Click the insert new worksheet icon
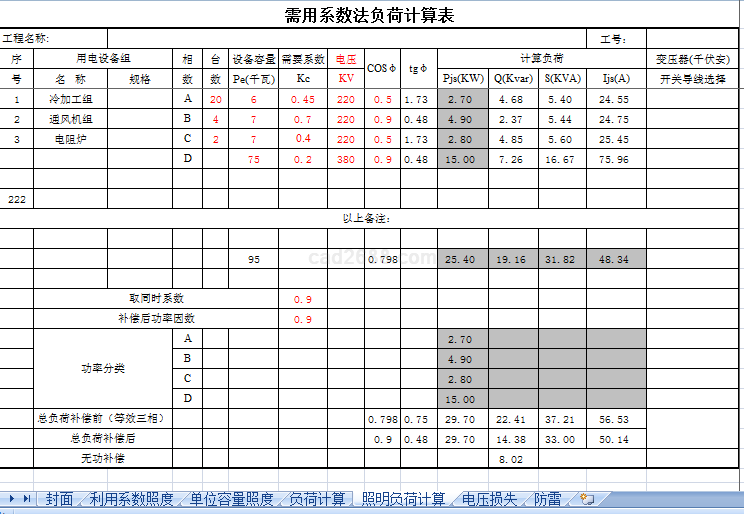 coord(587,499)
